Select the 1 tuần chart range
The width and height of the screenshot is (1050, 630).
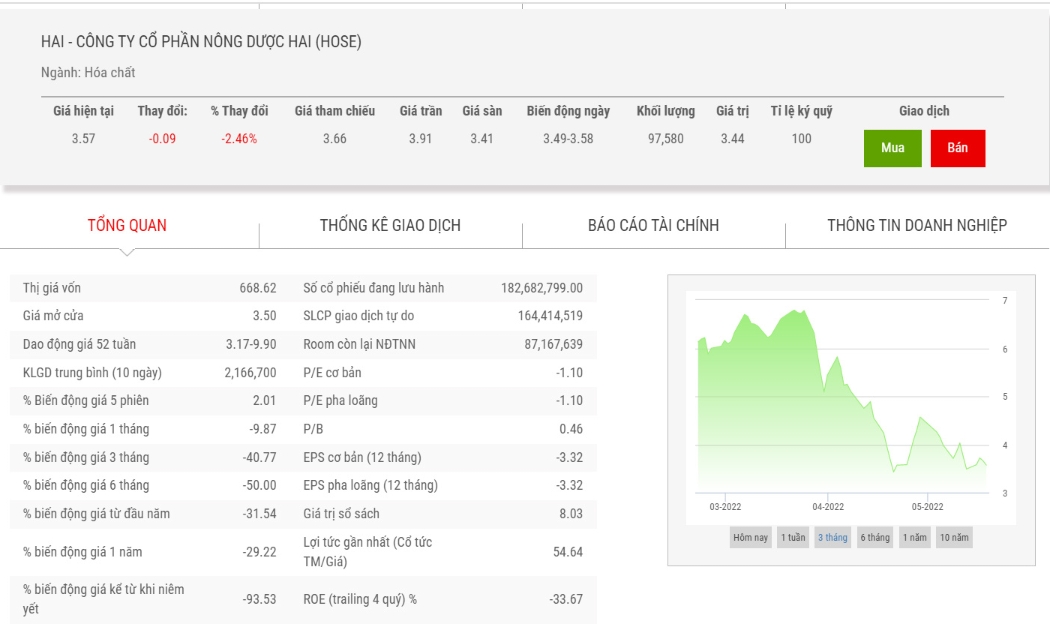point(793,537)
